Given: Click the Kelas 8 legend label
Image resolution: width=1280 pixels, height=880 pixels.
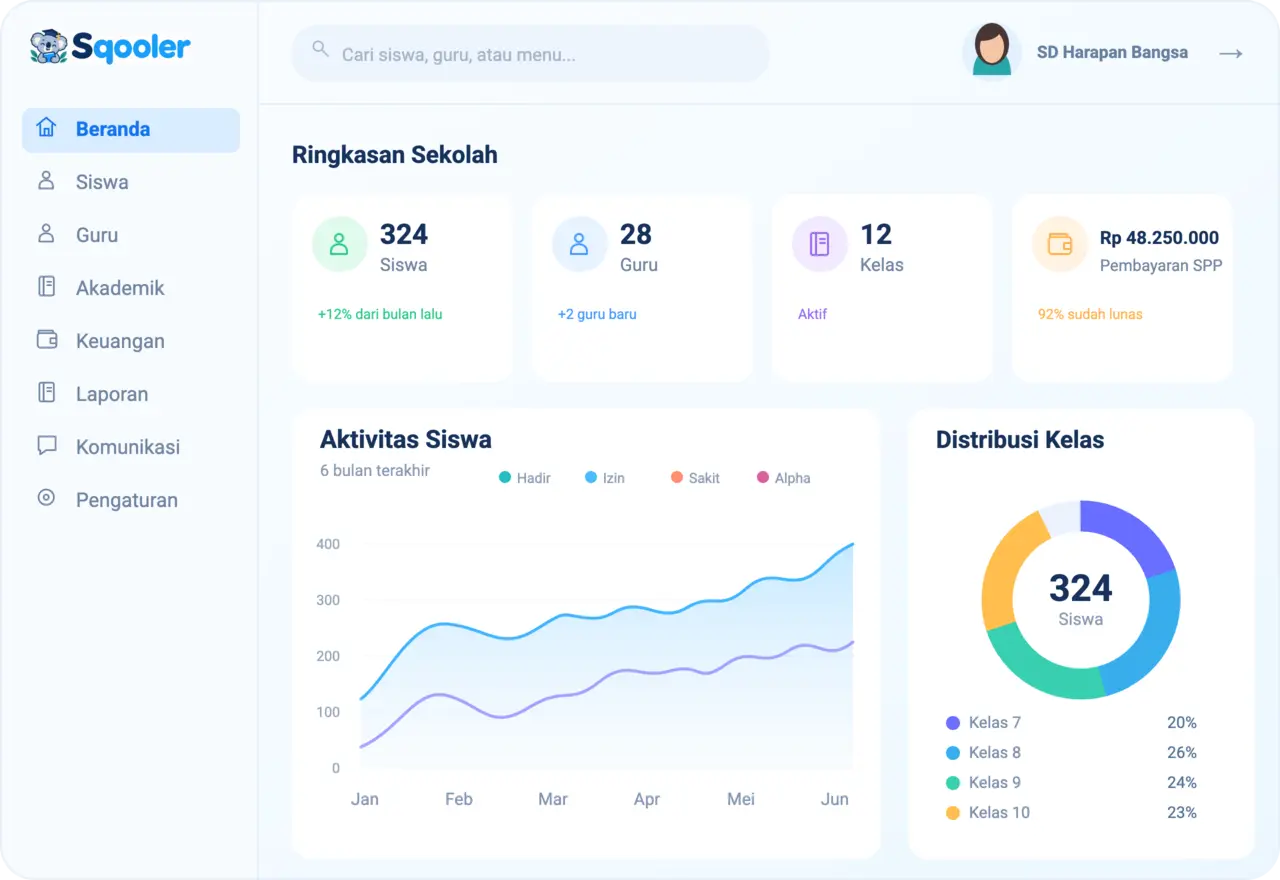Looking at the screenshot, I should pos(995,753).
